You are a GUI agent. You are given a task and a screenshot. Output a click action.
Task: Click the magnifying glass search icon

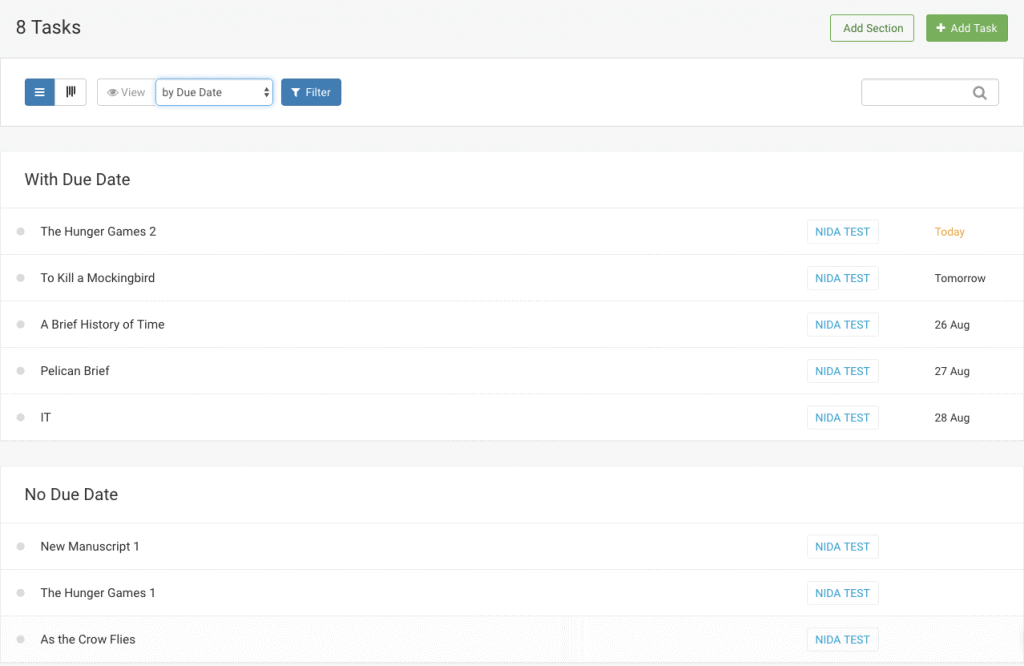[980, 91]
